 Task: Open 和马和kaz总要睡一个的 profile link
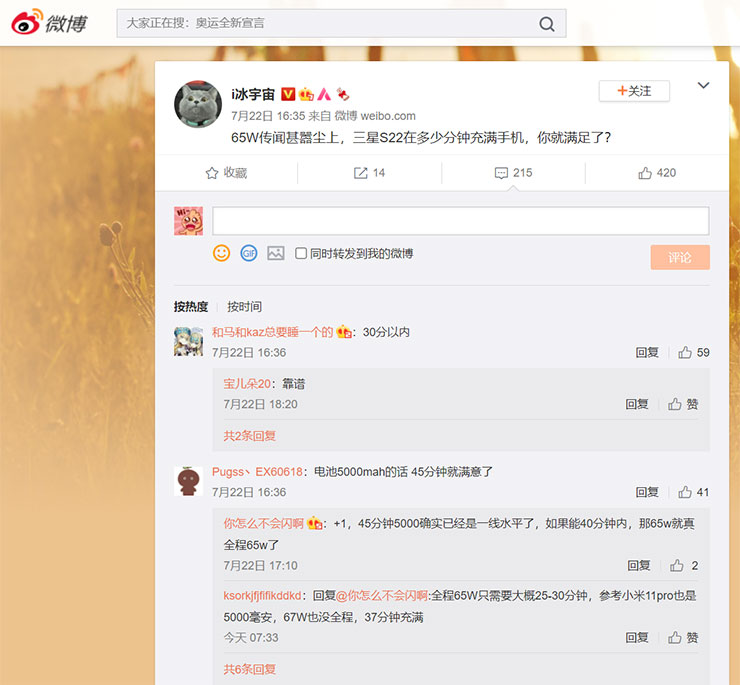(x=272, y=332)
